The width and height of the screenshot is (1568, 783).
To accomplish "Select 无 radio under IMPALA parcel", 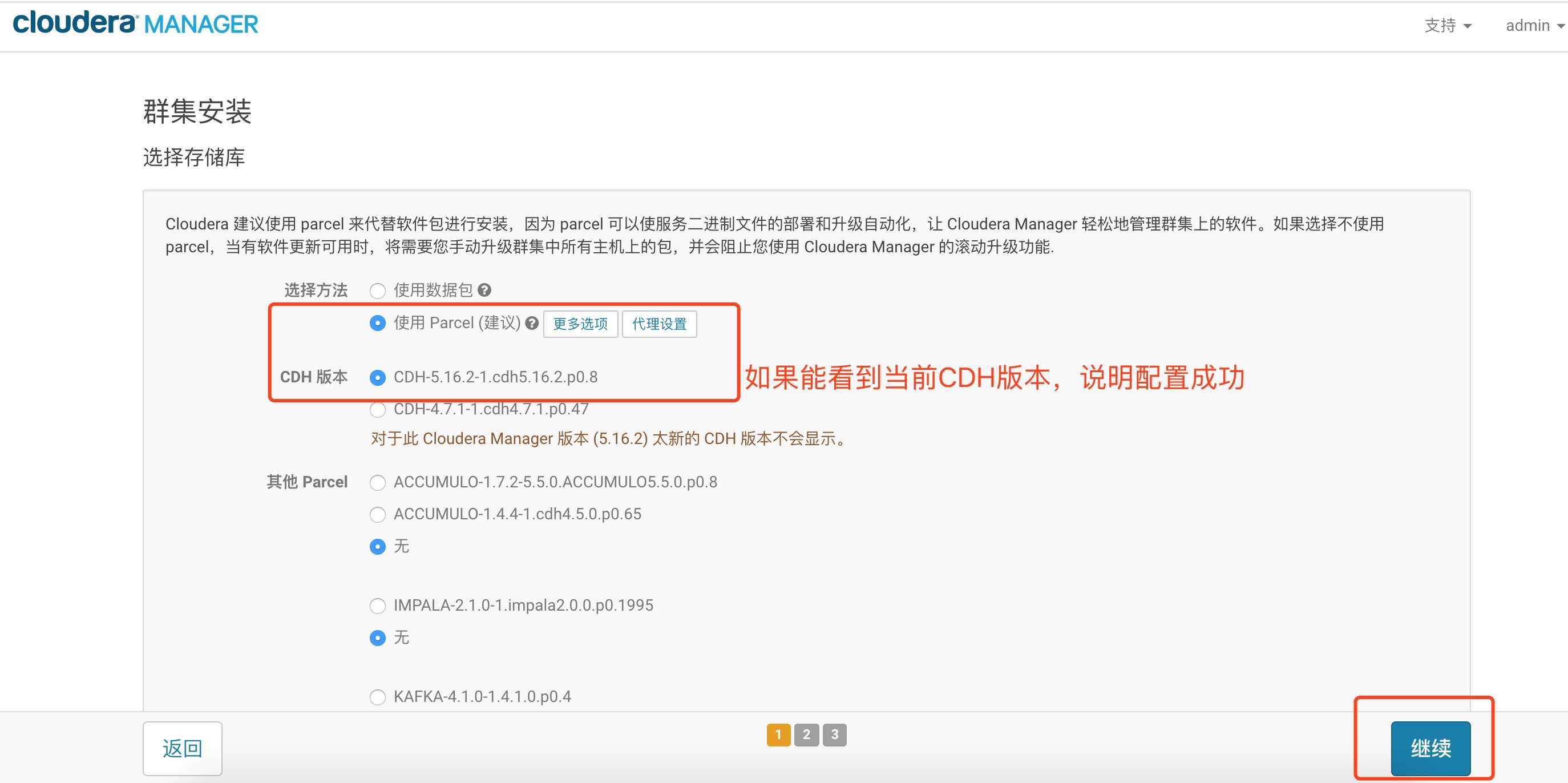I will coord(377,638).
